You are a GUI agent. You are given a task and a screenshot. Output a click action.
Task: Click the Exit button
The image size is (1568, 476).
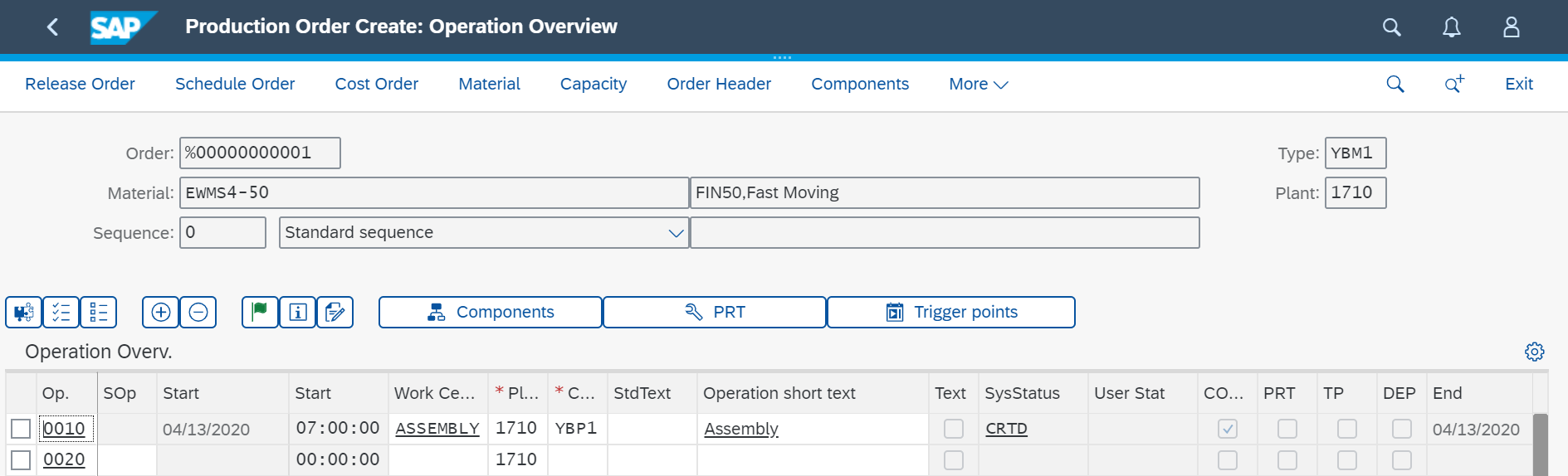1519,84
